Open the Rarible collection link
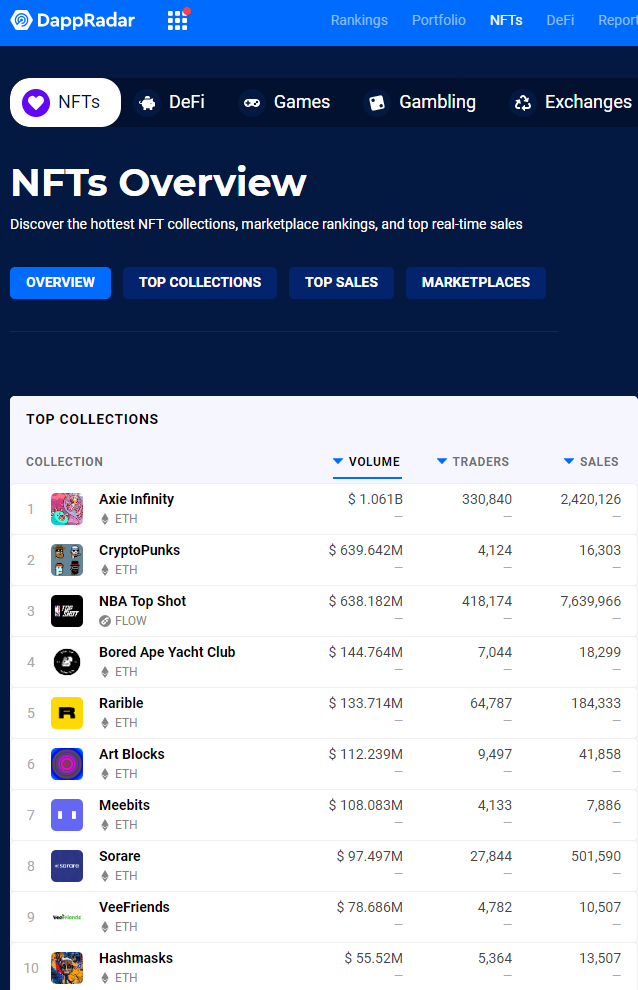638x990 pixels. 121,703
